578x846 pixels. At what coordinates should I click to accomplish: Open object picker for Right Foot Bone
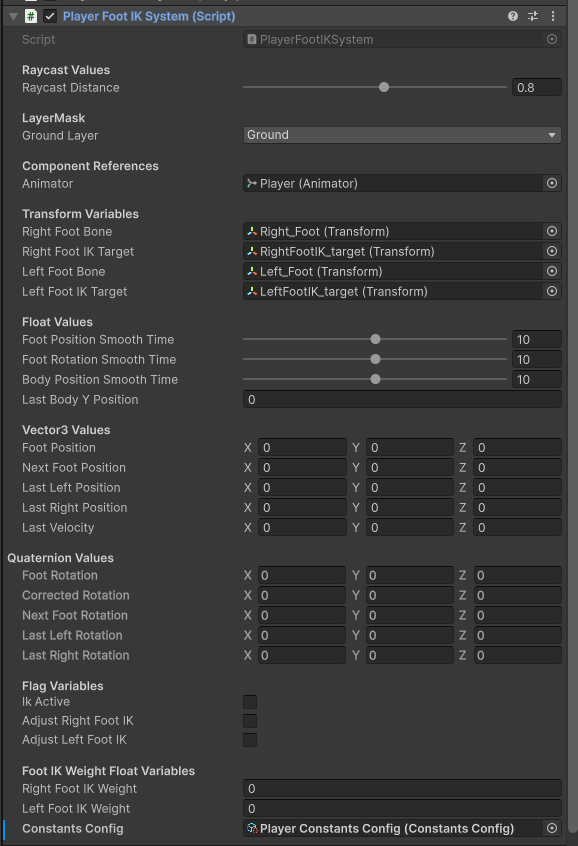point(552,231)
